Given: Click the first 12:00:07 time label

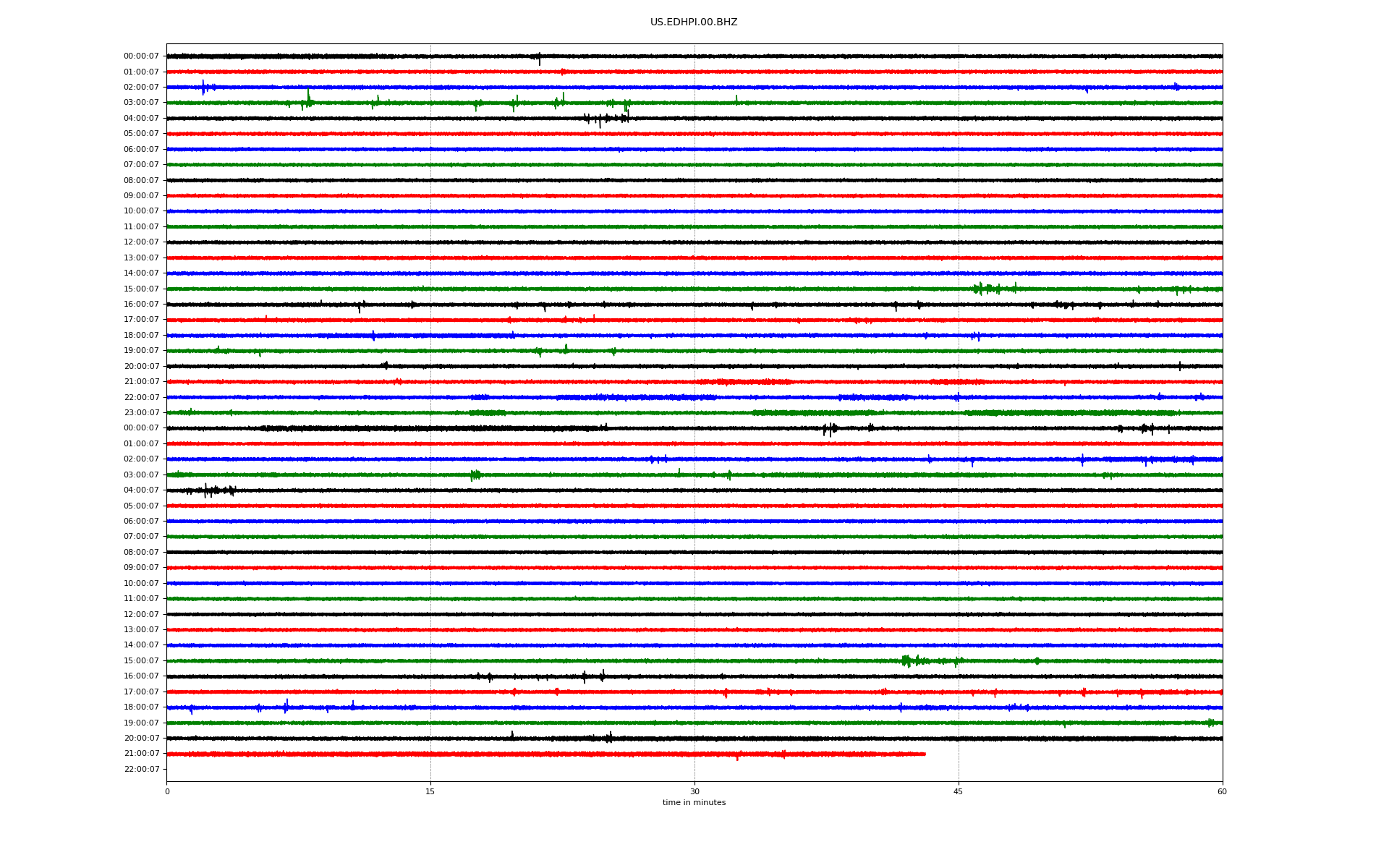Looking at the screenshot, I should [x=141, y=242].
